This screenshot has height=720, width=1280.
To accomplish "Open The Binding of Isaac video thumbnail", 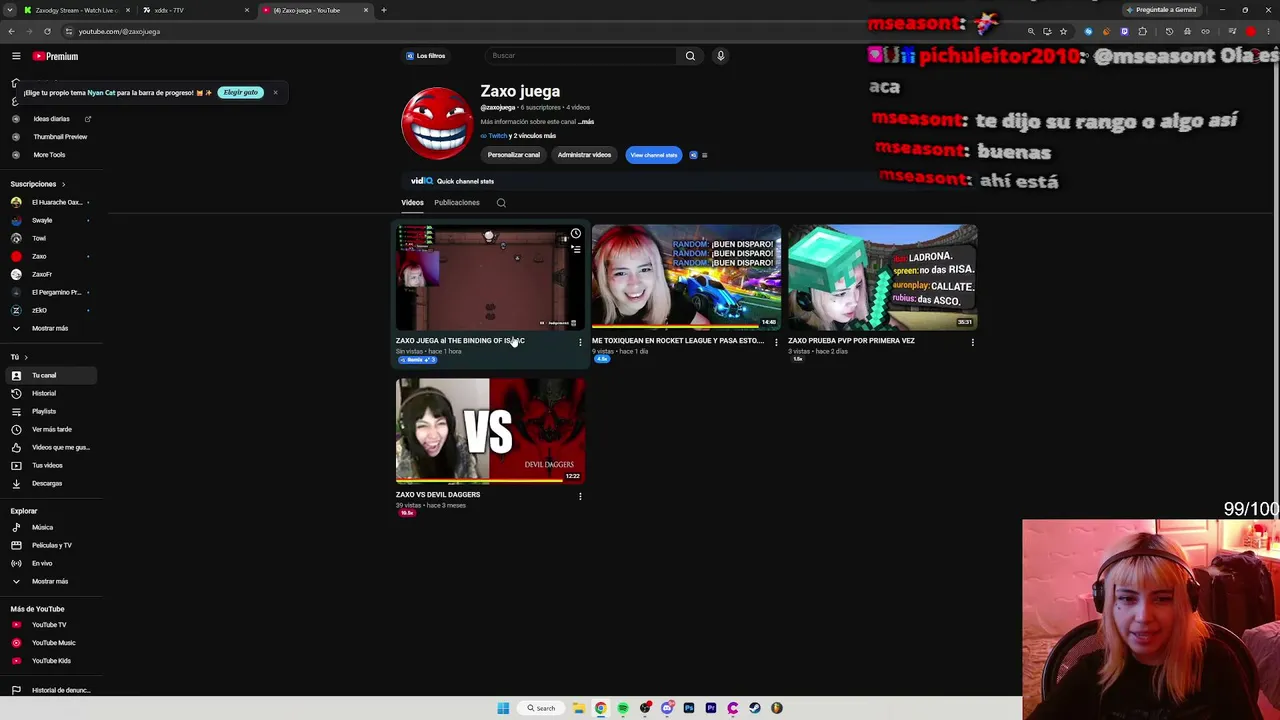I will tap(490, 277).
